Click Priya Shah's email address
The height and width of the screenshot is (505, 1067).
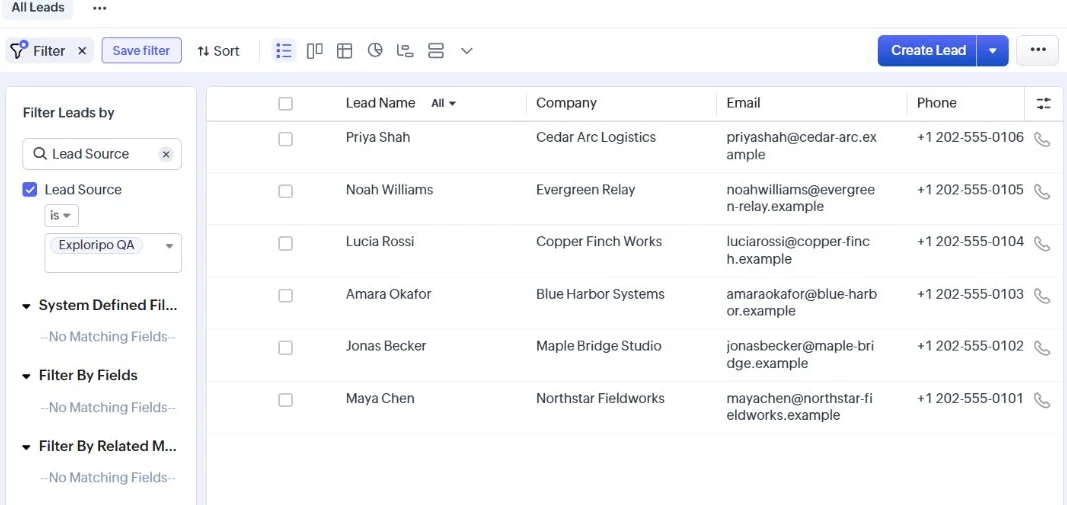click(x=802, y=146)
